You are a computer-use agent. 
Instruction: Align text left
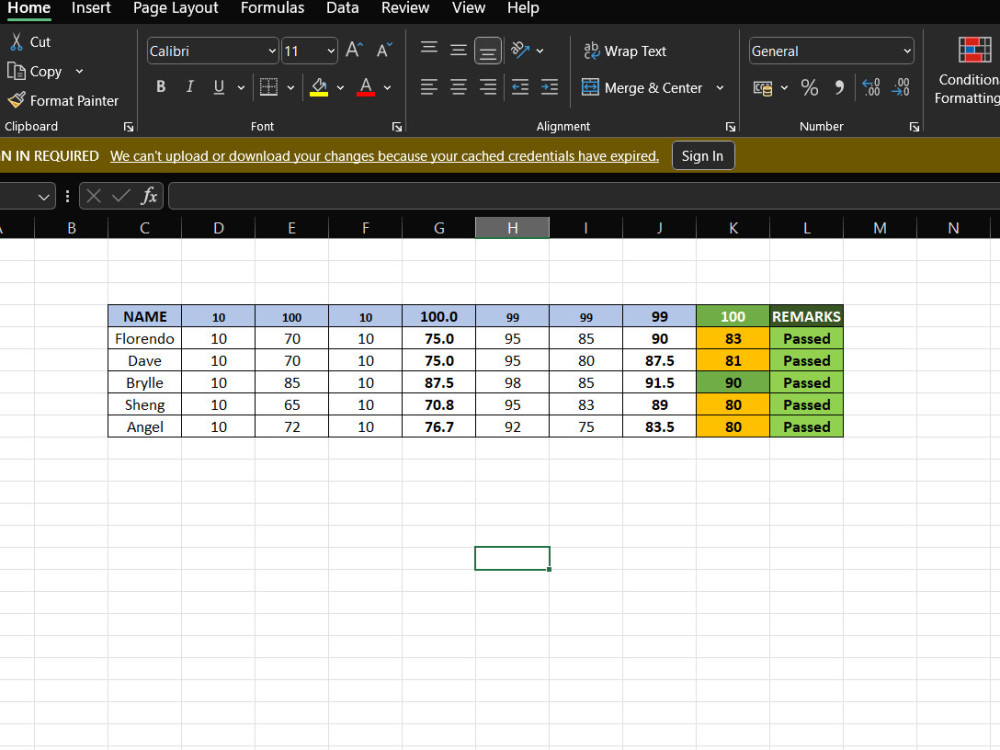click(429, 87)
